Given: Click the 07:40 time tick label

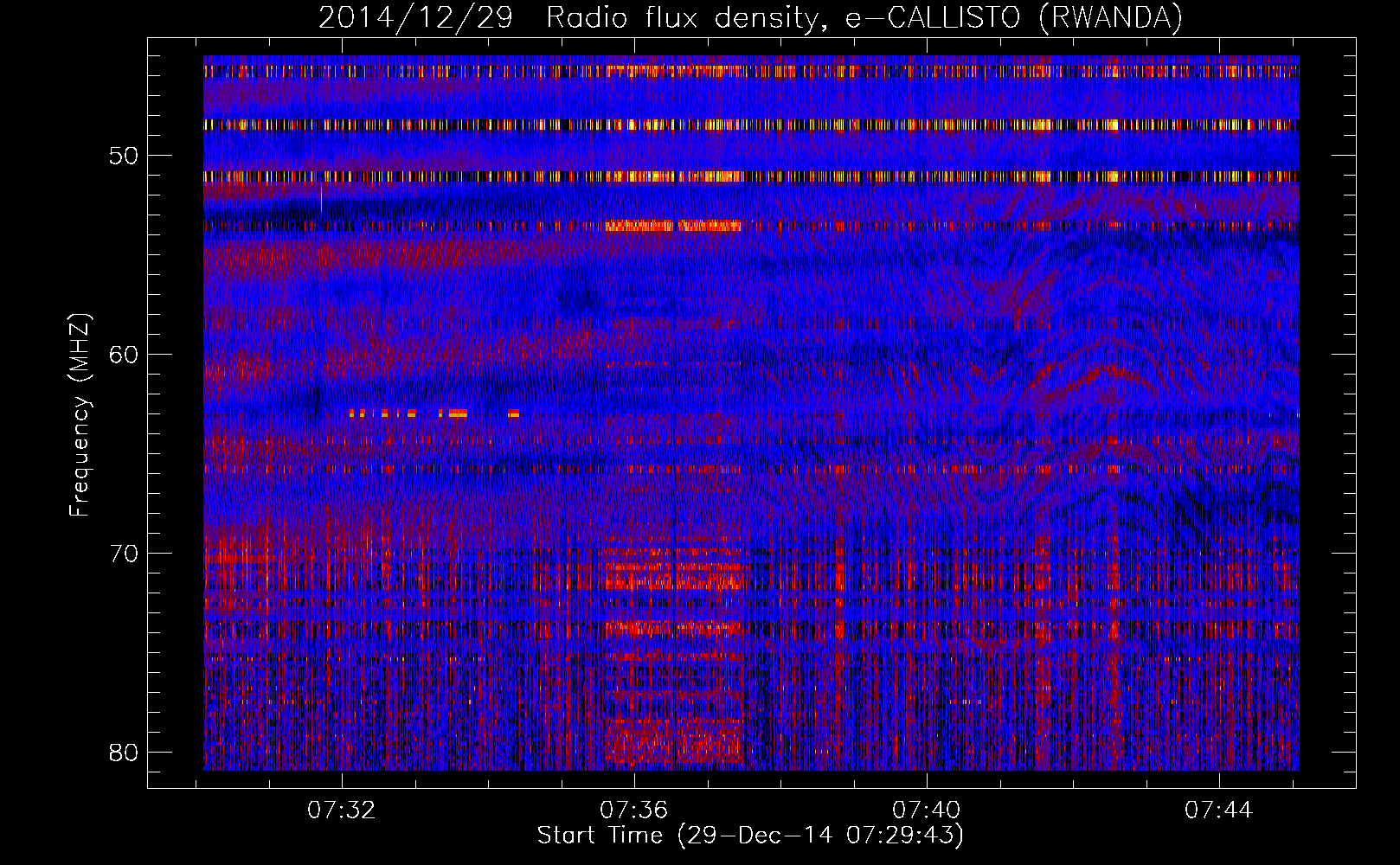Looking at the screenshot, I should (927, 811).
